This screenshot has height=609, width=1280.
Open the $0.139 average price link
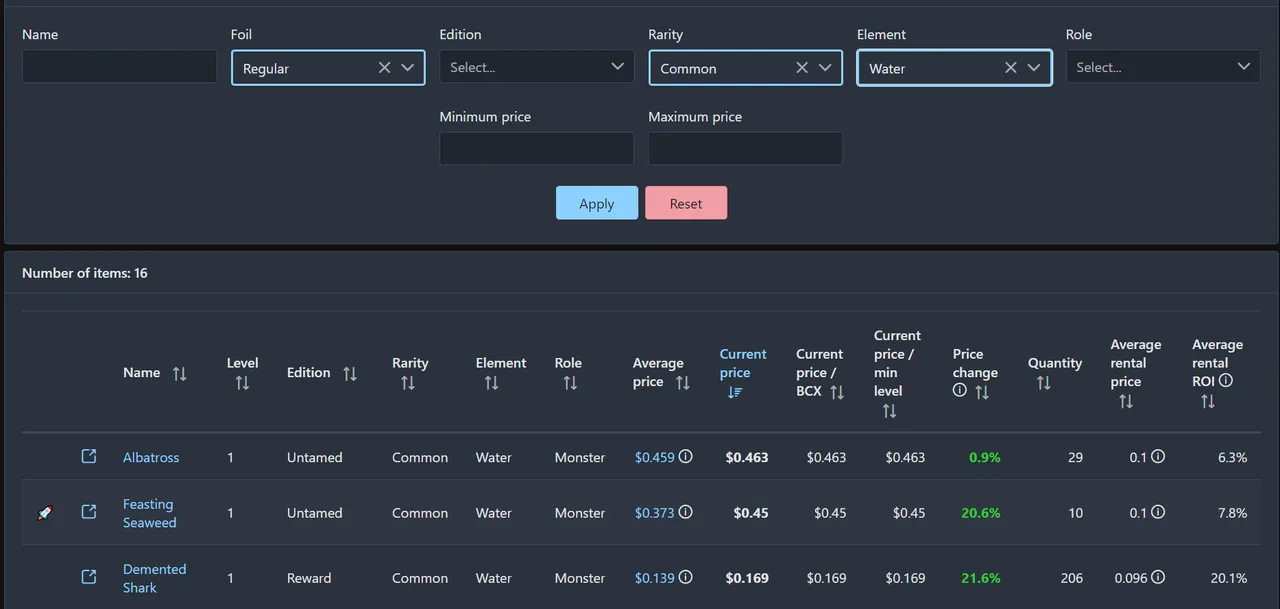click(655, 578)
